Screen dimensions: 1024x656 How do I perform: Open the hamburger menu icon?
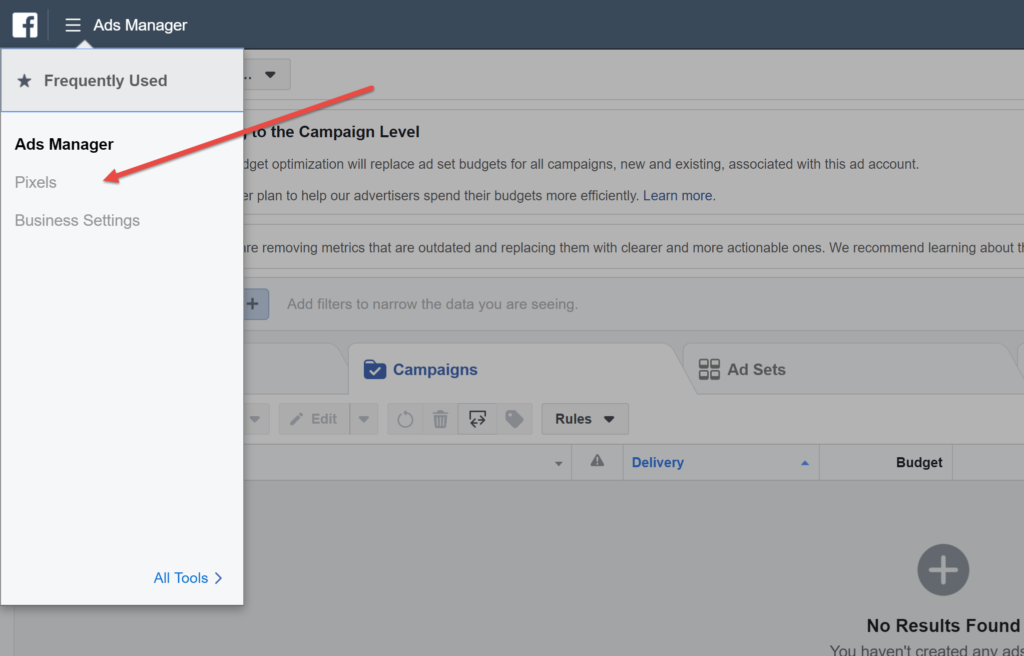coord(72,25)
